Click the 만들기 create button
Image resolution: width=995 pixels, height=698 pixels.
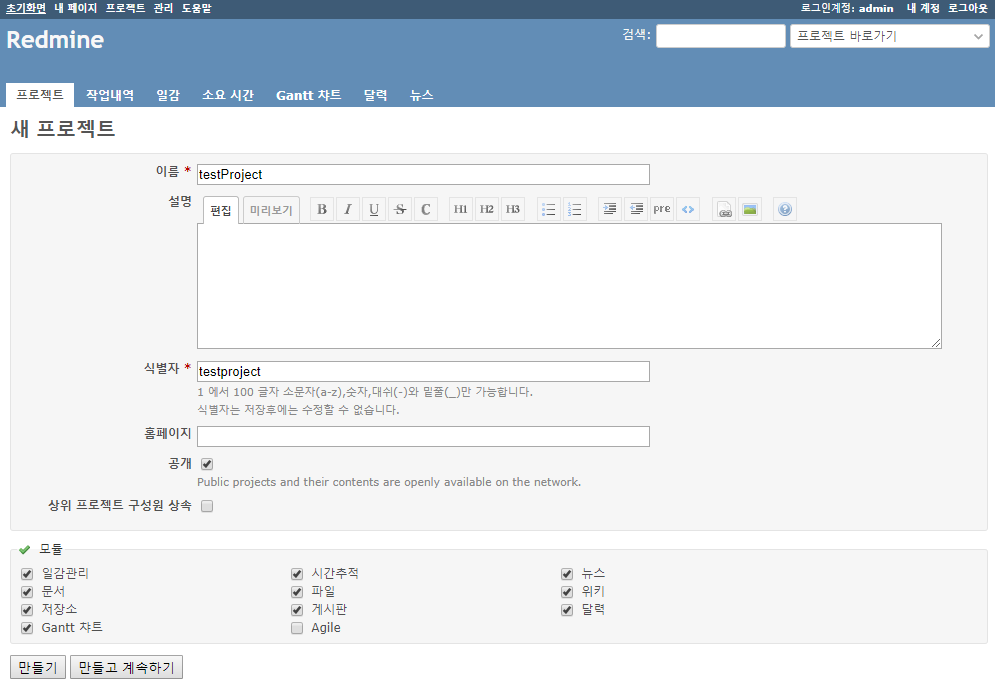(38, 668)
